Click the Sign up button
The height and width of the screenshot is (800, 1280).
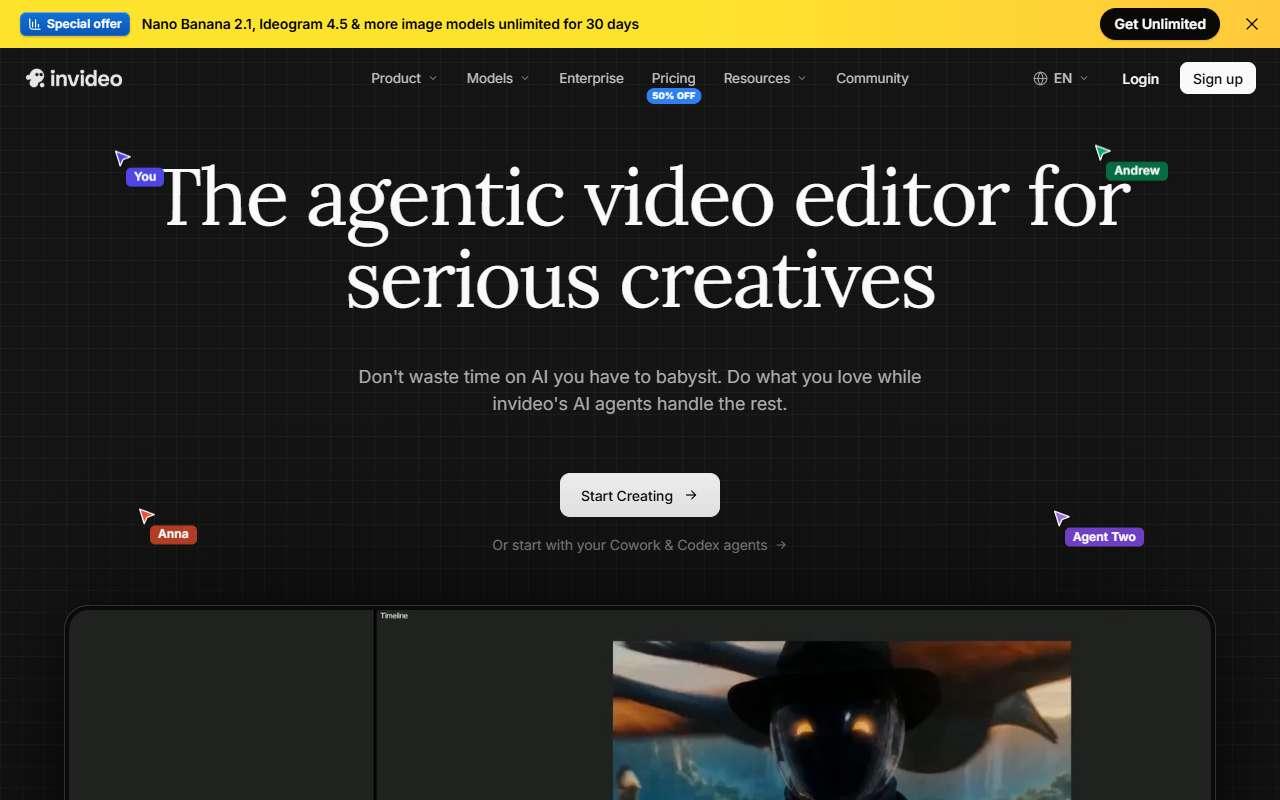1218,78
